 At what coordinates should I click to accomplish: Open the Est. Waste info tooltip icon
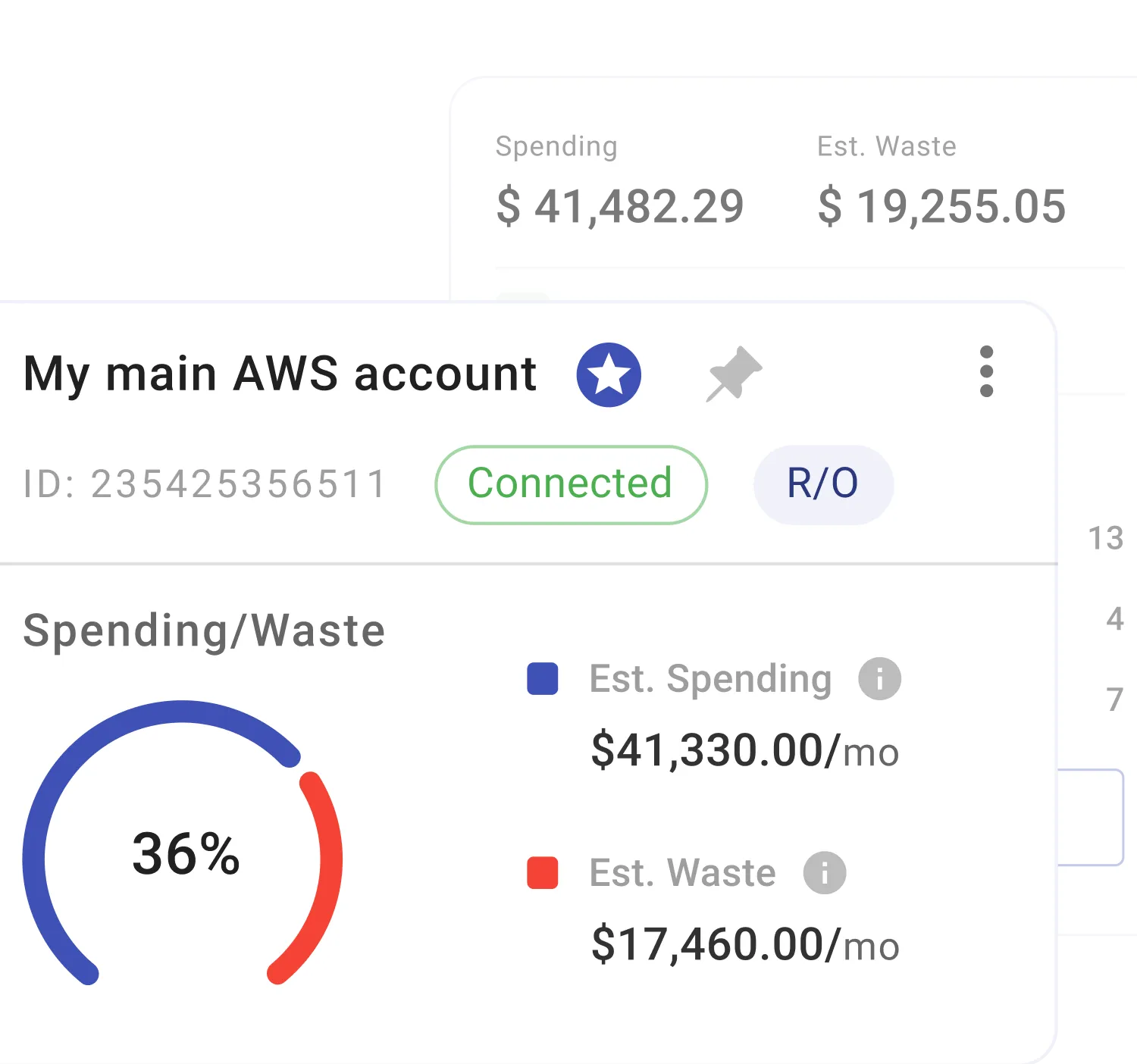coord(824,872)
